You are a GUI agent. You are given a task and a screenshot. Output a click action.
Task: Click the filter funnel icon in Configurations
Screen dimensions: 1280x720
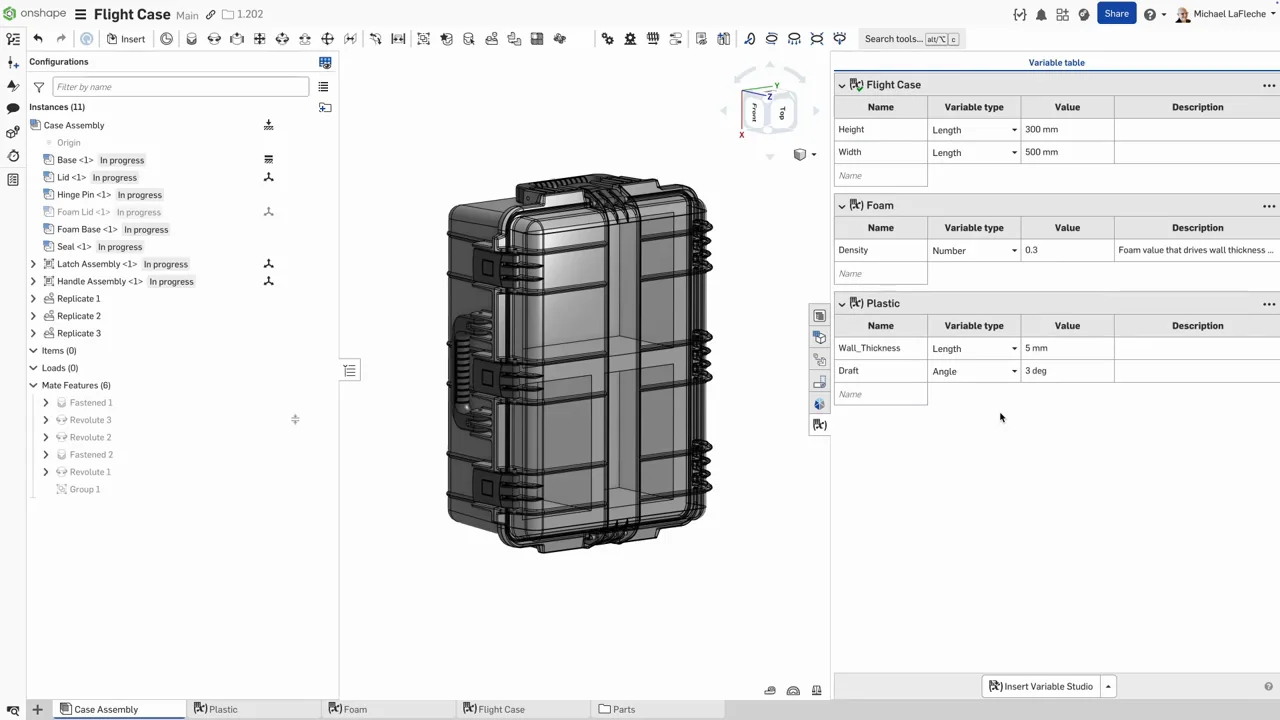pyautogui.click(x=39, y=87)
